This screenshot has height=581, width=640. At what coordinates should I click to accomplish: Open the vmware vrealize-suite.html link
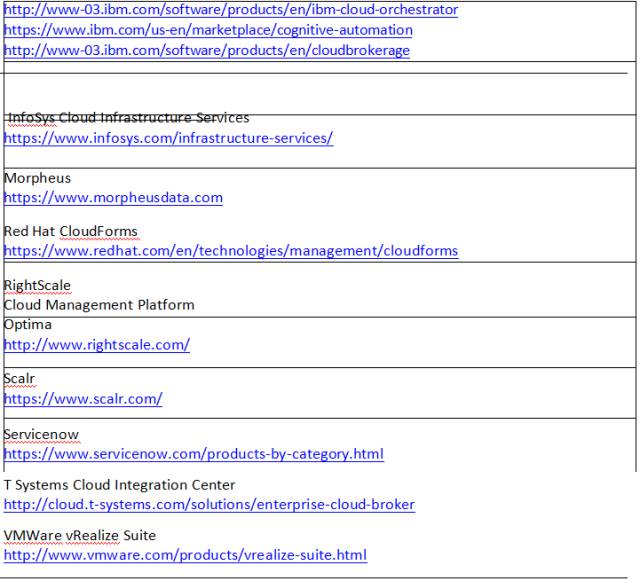point(185,555)
